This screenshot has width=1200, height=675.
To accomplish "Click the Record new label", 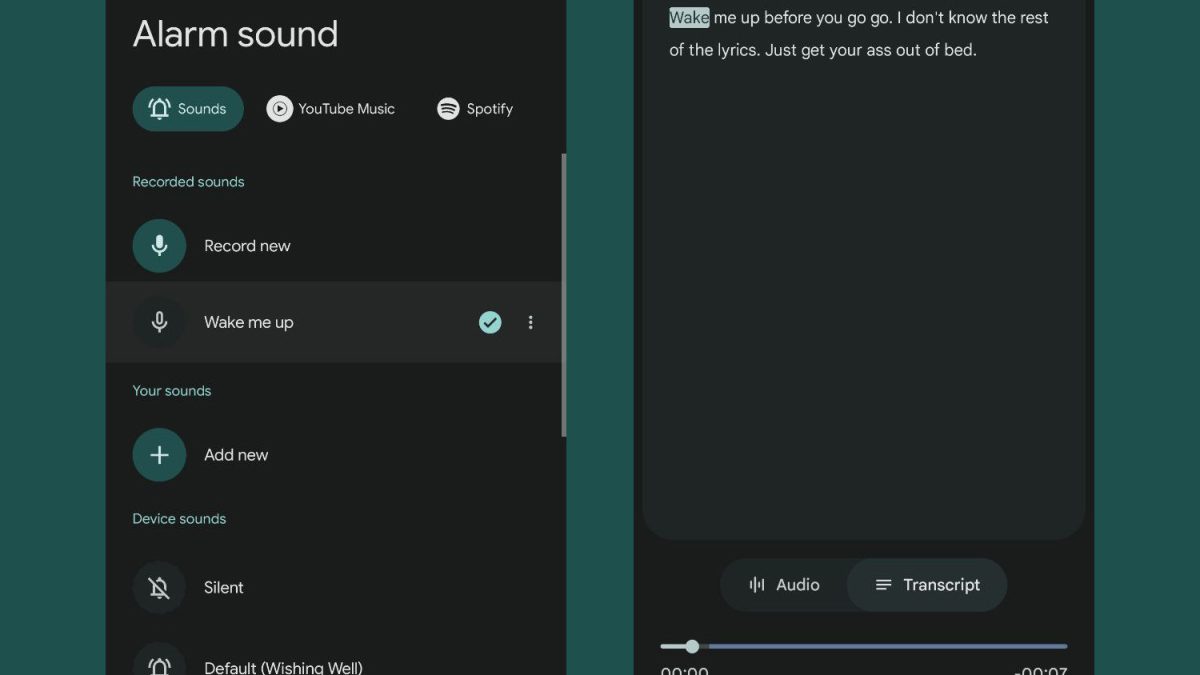I will (247, 246).
